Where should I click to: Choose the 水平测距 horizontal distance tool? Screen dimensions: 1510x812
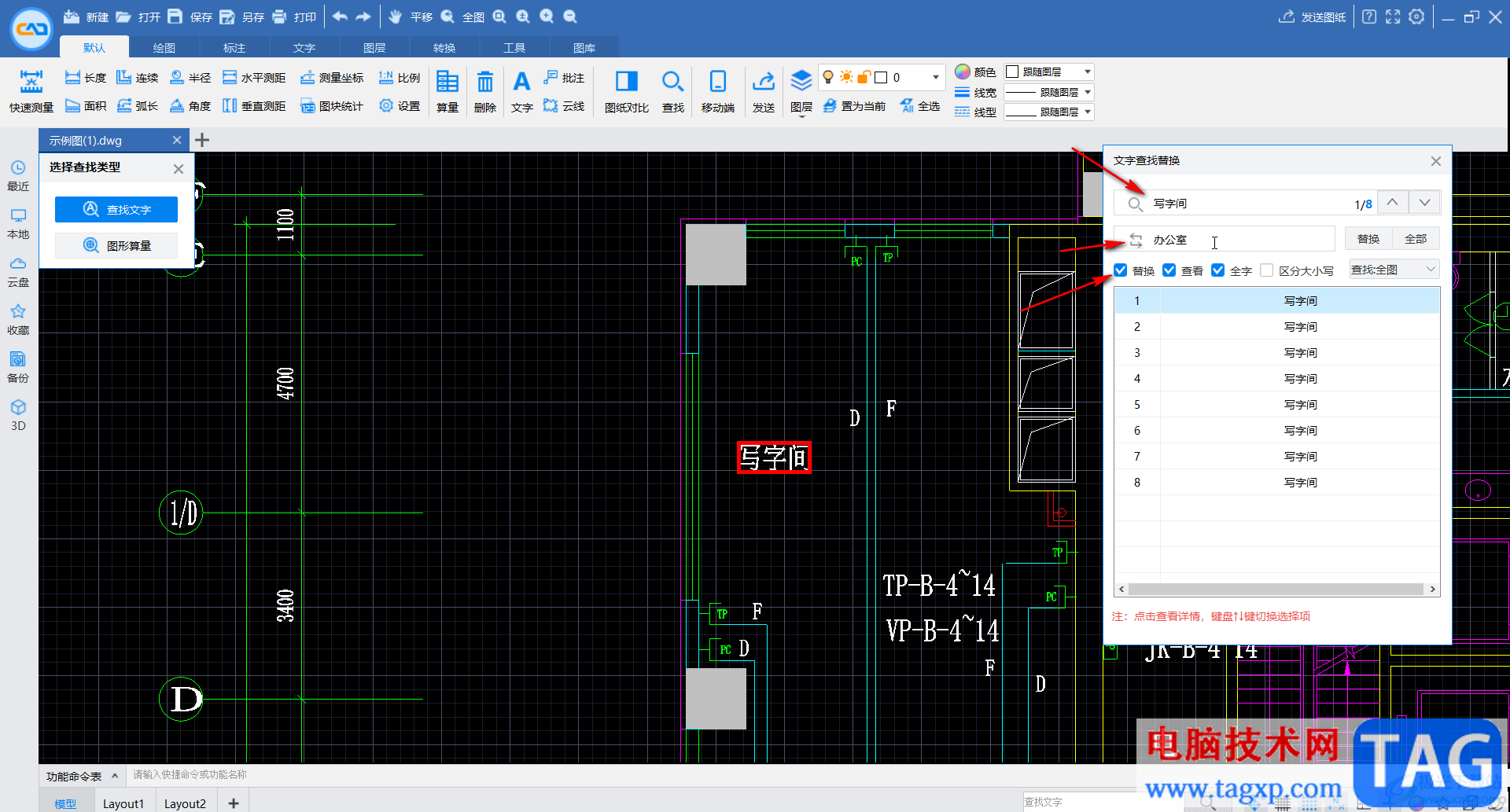pos(254,78)
